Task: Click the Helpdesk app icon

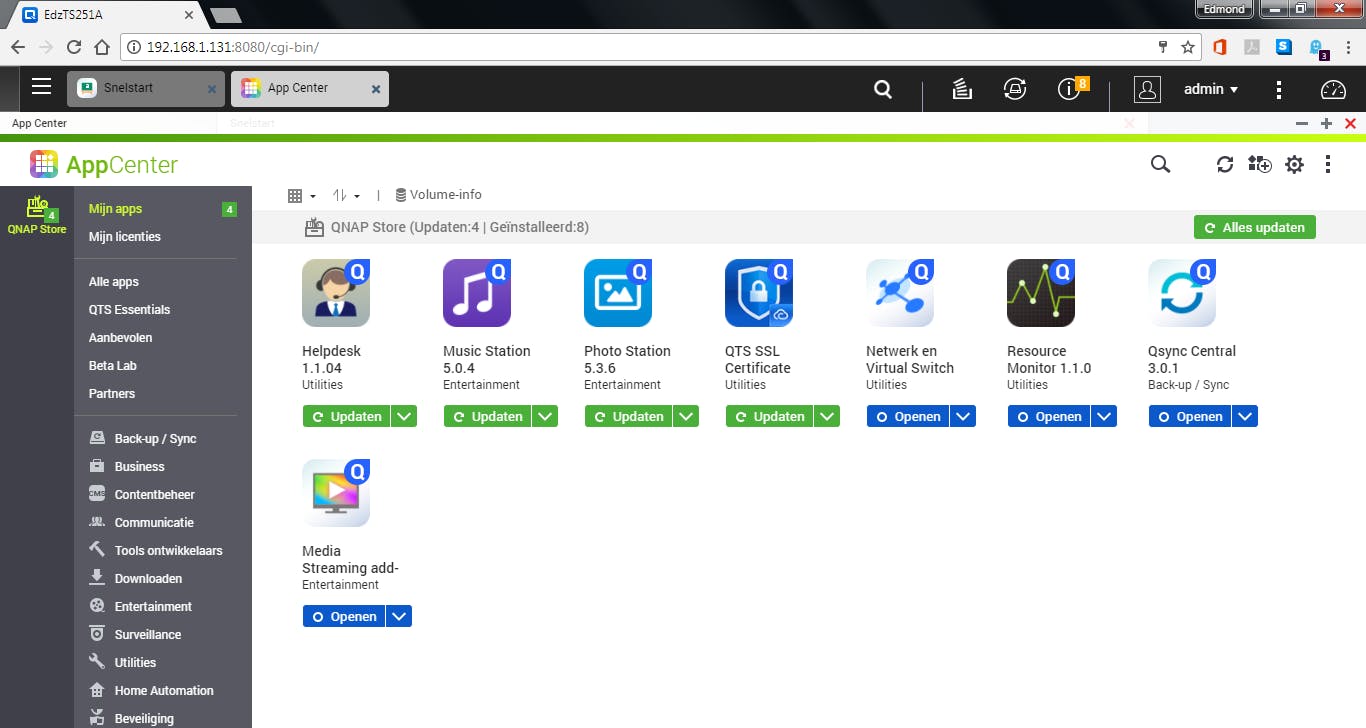Action: click(x=336, y=293)
